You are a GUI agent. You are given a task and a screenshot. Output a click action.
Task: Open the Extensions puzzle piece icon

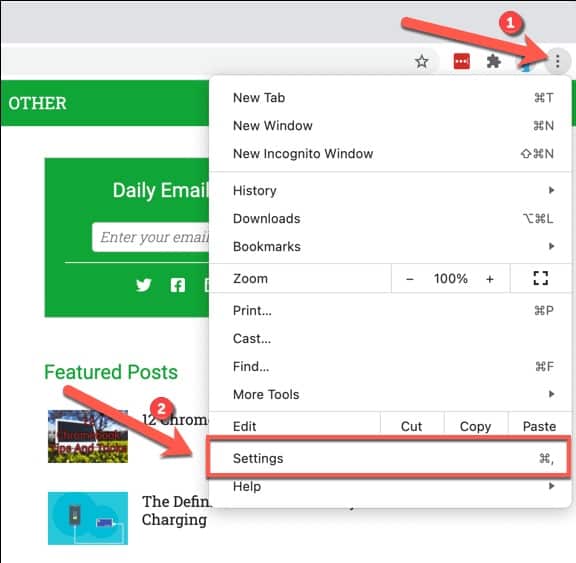click(x=493, y=61)
